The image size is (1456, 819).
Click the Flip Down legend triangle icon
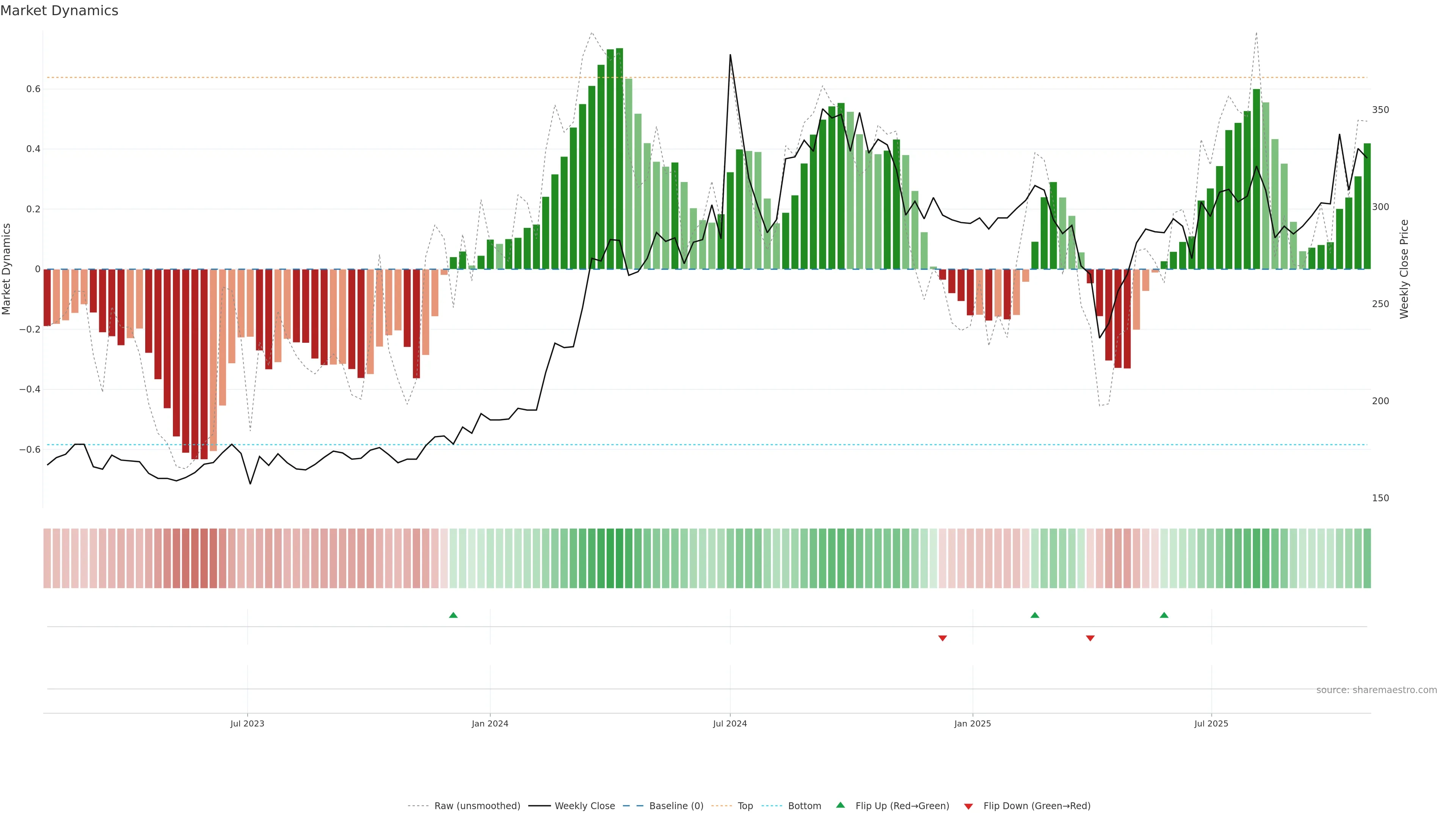point(968,806)
